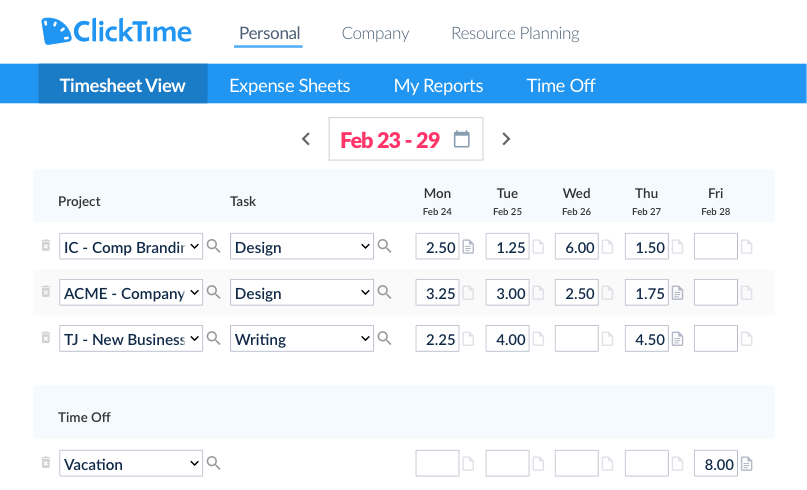Search projects next to TJ - New Business
The height and width of the screenshot is (490, 807).
coord(213,339)
